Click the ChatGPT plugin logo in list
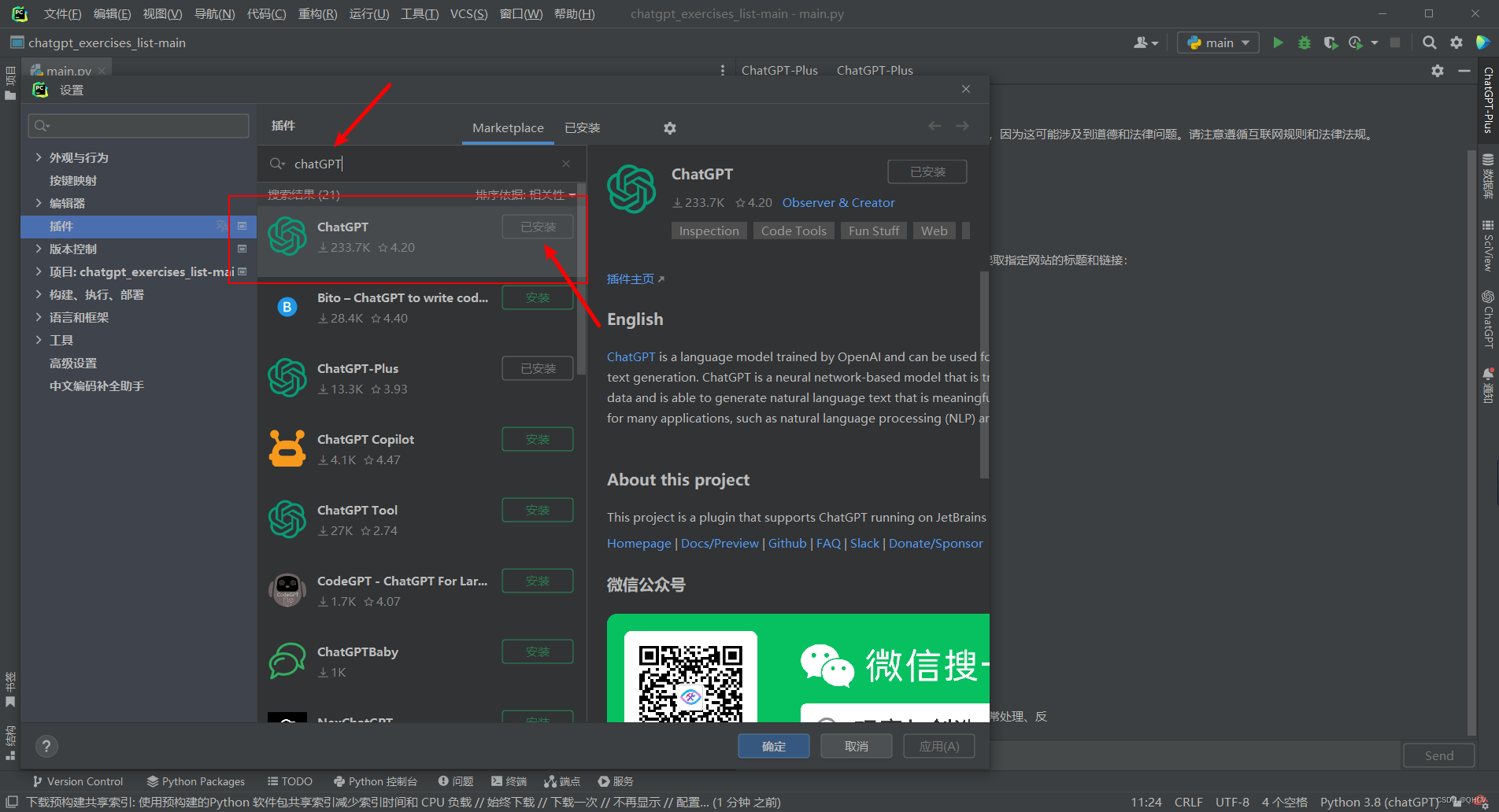 [x=287, y=236]
